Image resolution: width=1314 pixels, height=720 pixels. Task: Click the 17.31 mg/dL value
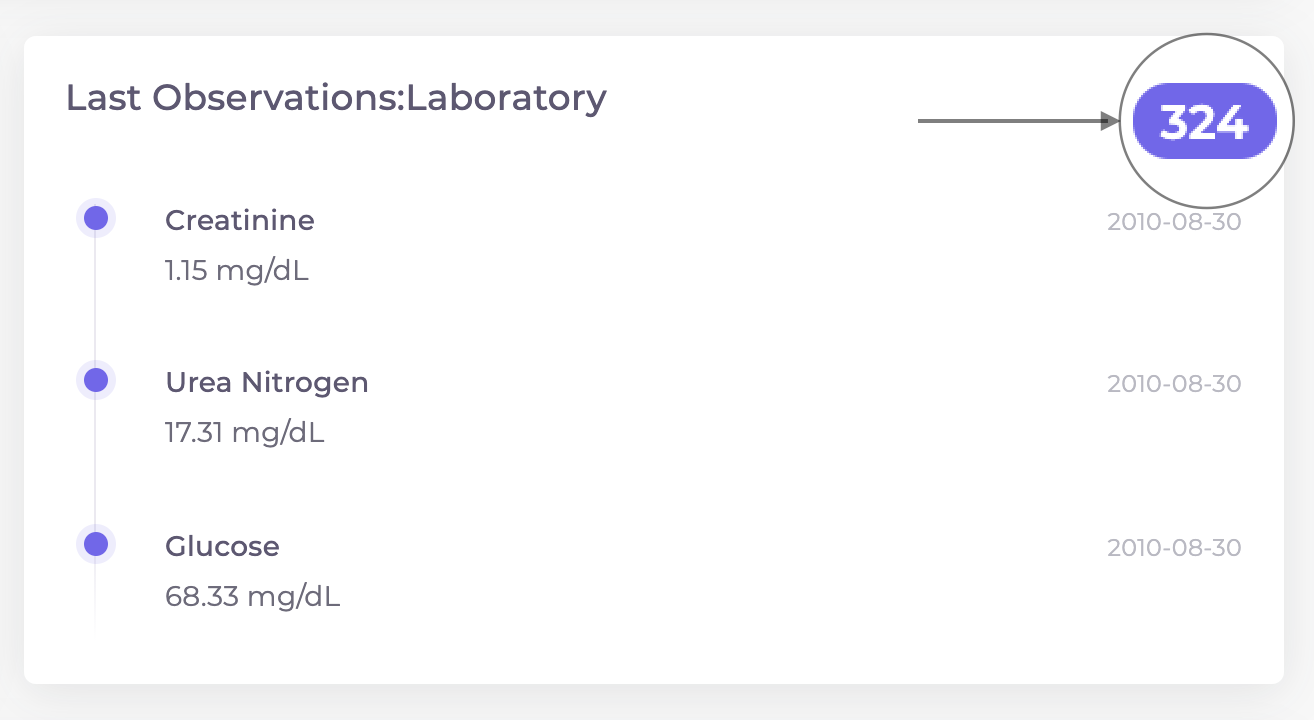pos(245,434)
